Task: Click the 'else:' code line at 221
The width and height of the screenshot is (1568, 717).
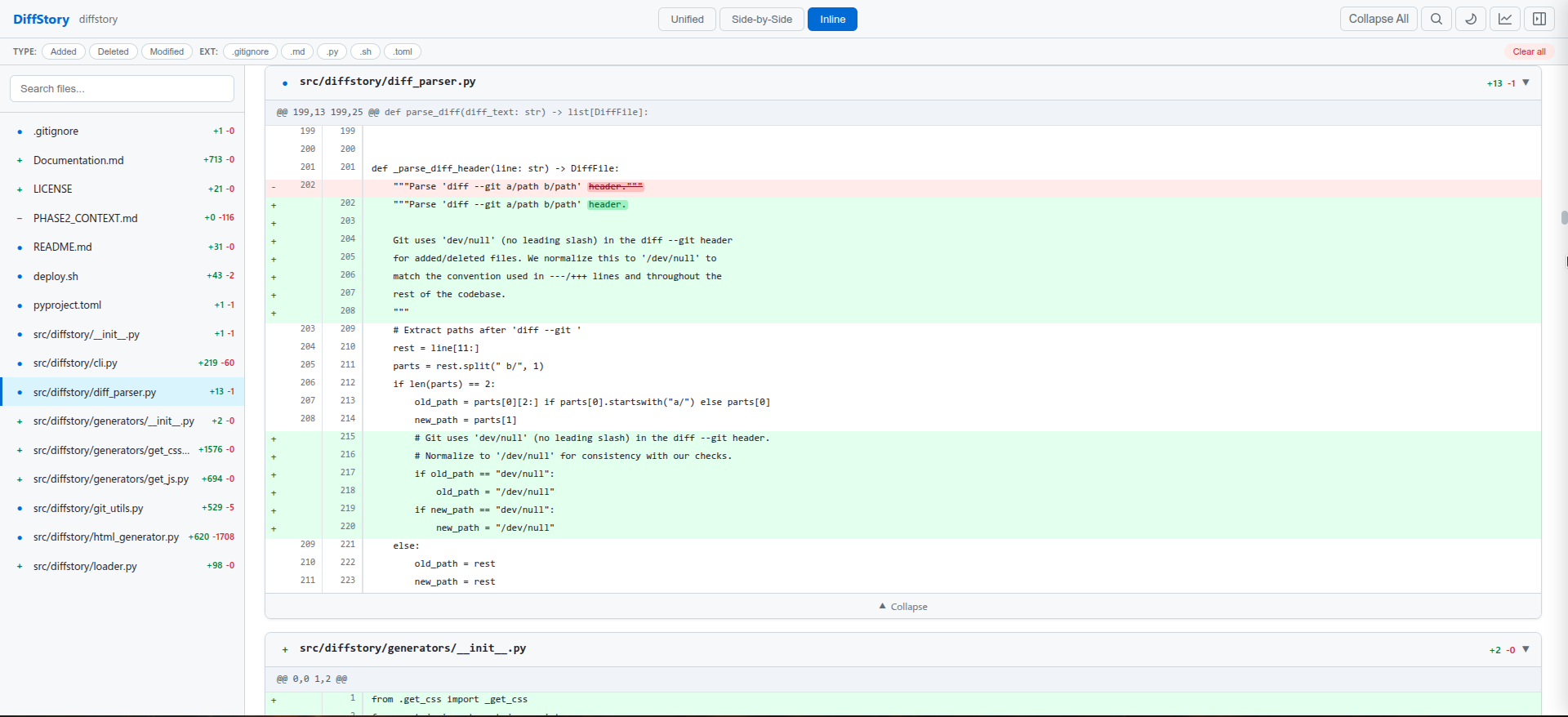Action: 902,546
